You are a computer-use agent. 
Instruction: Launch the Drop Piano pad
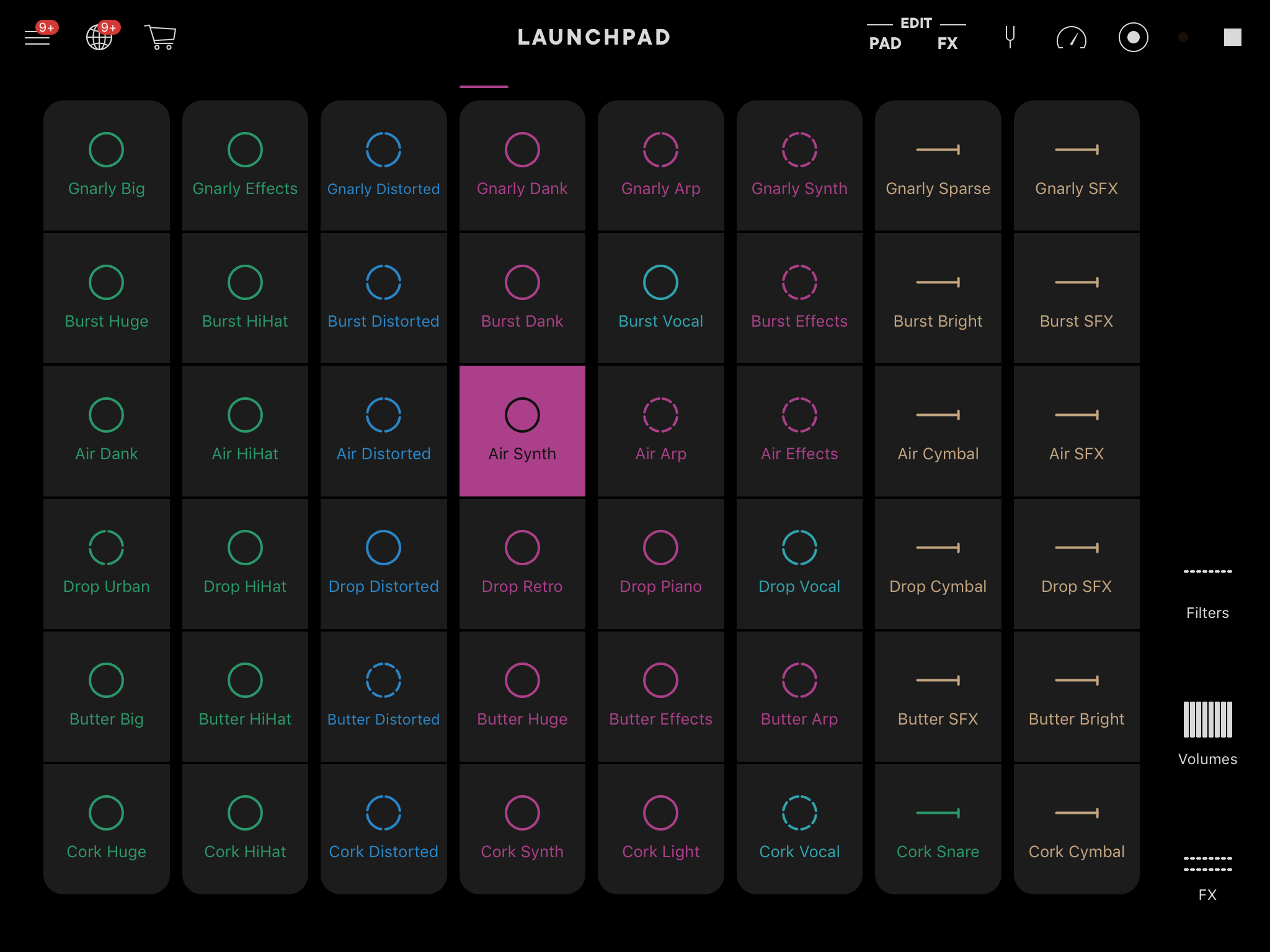pyautogui.click(x=660, y=563)
